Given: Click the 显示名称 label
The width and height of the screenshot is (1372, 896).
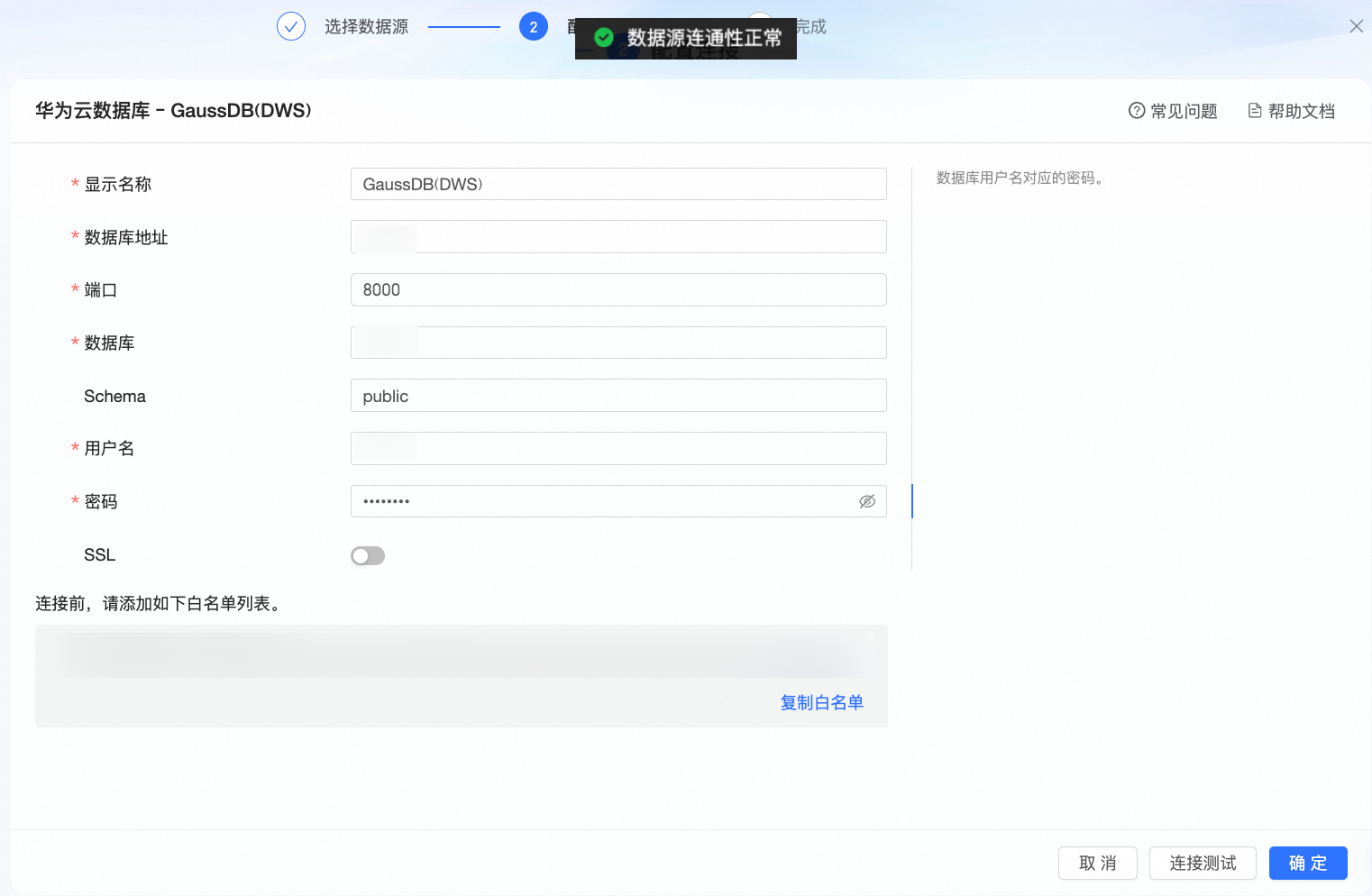Looking at the screenshot, I should click(x=117, y=184).
